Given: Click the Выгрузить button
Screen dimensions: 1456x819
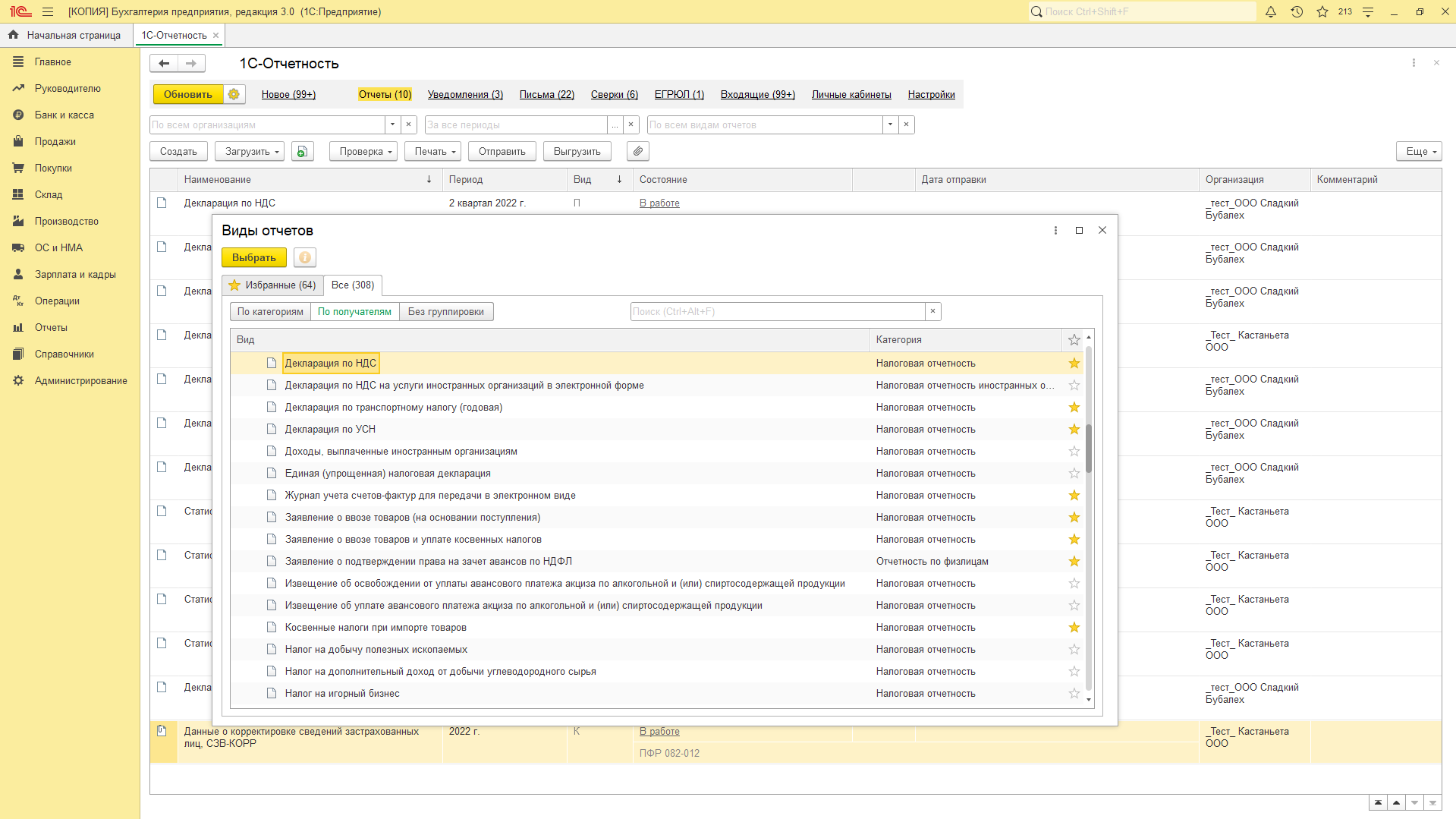Looking at the screenshot, I should [x=577, y=151].
